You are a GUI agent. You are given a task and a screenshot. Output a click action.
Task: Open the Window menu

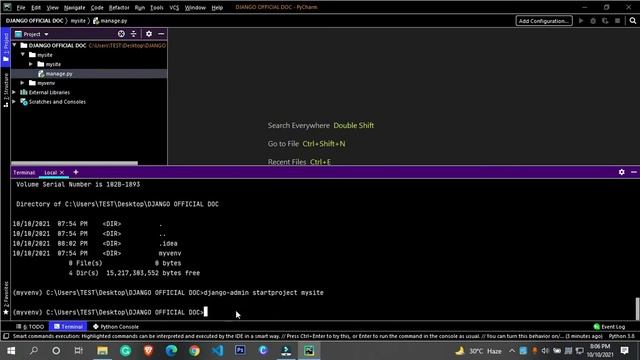195,7
